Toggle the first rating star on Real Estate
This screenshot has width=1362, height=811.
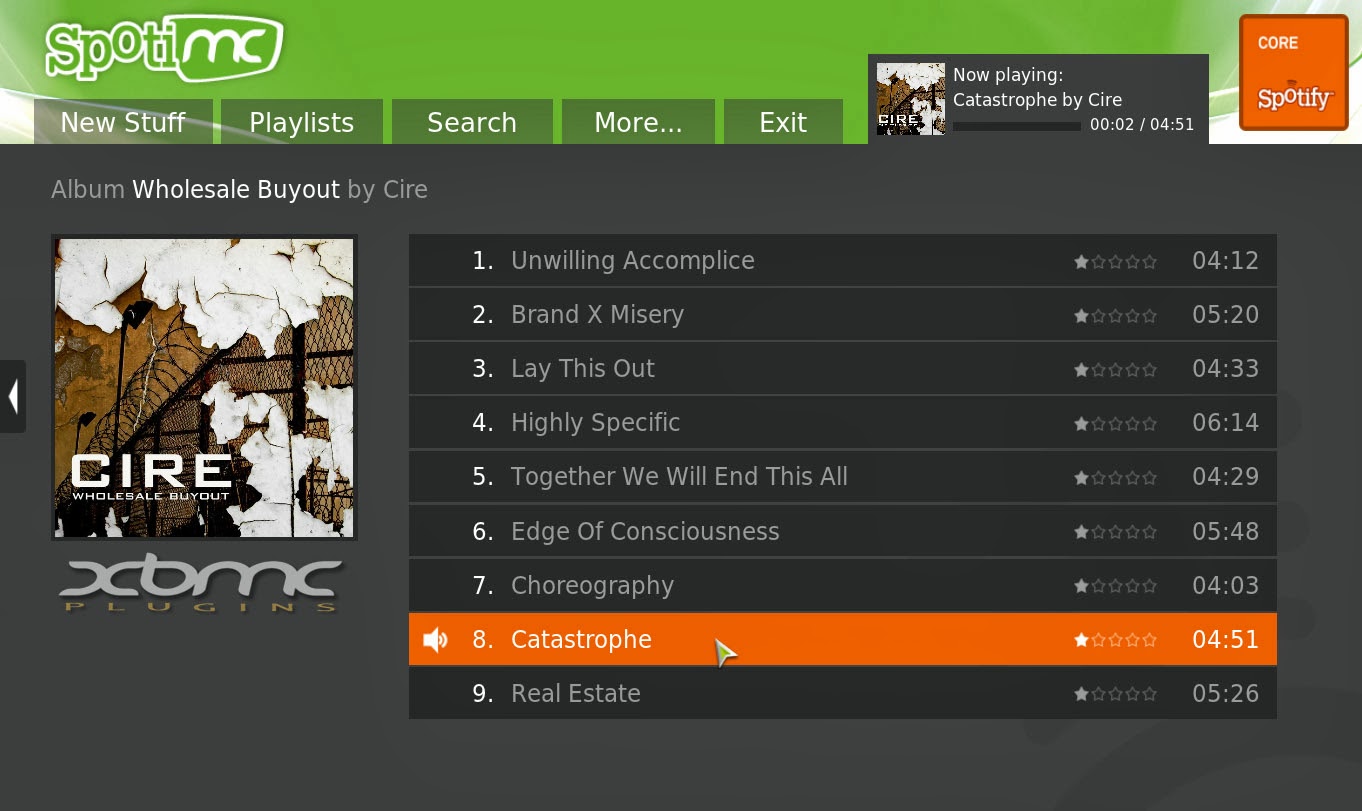1081,693
